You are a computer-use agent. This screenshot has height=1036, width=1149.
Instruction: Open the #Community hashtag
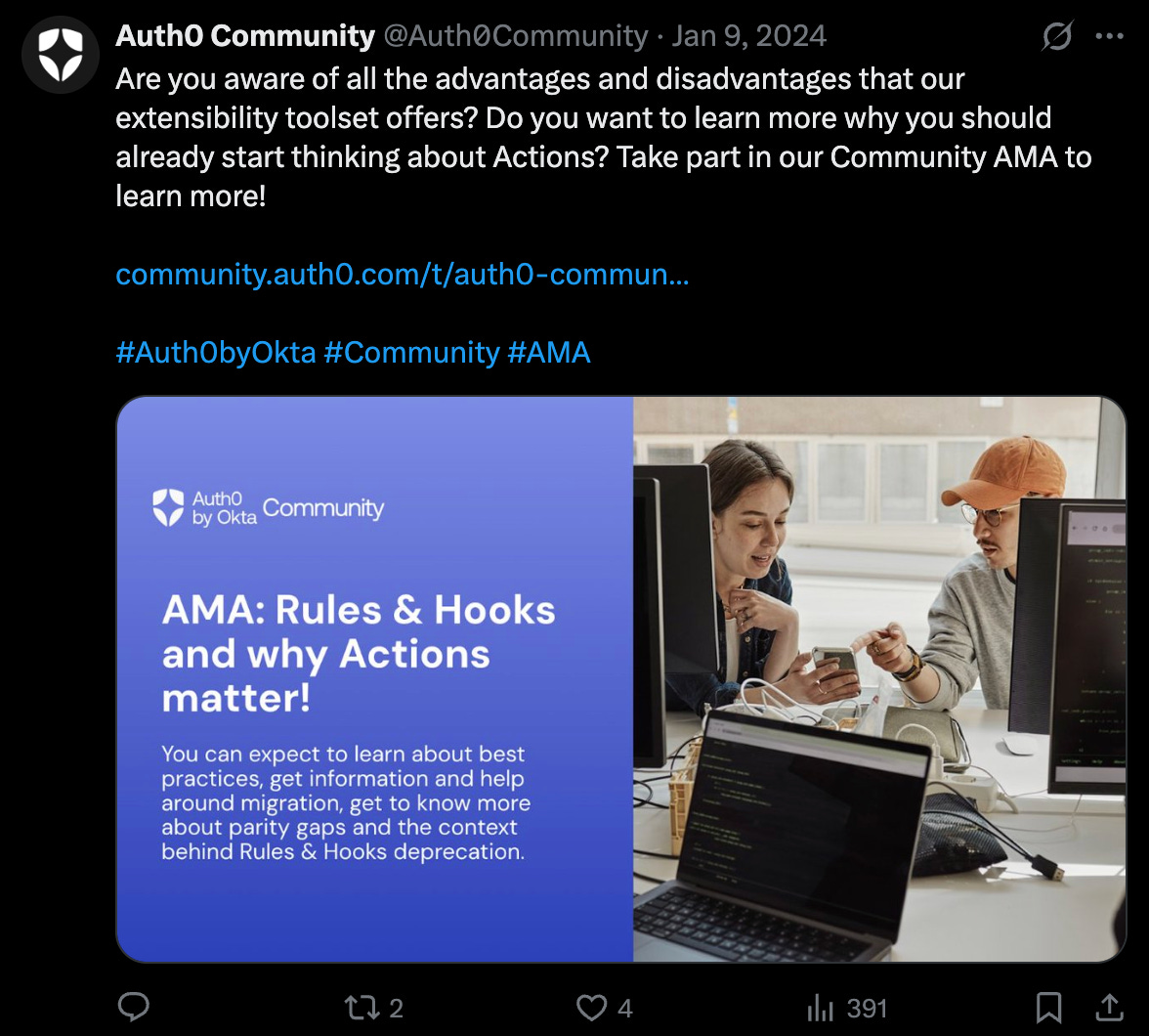(x=411, y=353)
